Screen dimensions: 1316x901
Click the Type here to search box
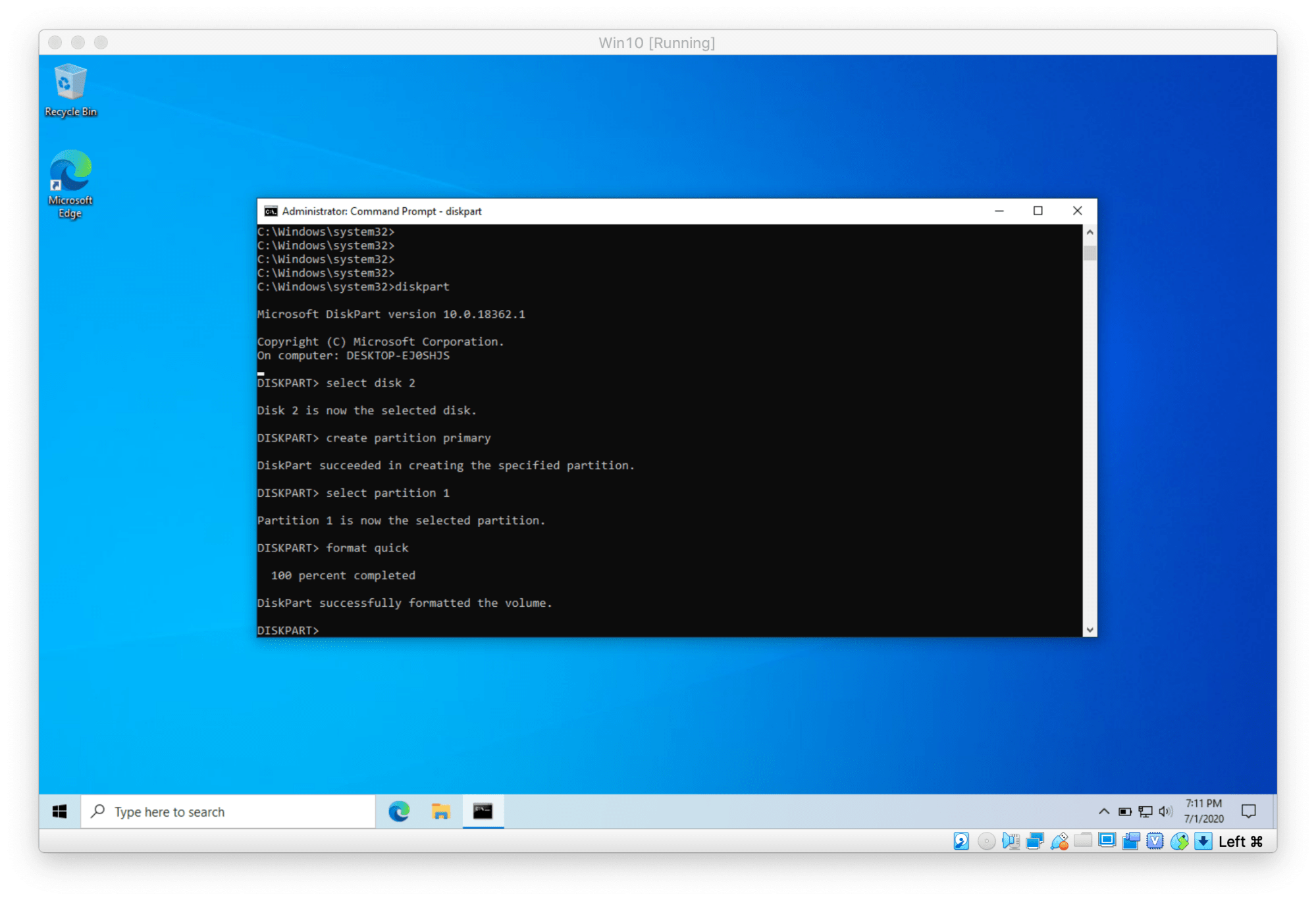(x=228, y=811)
